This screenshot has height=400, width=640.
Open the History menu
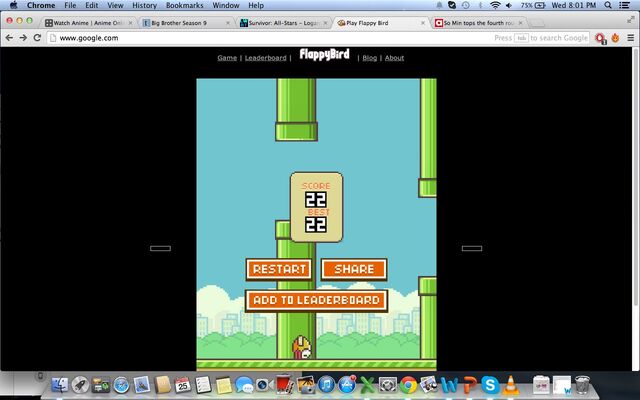[144, 5]
